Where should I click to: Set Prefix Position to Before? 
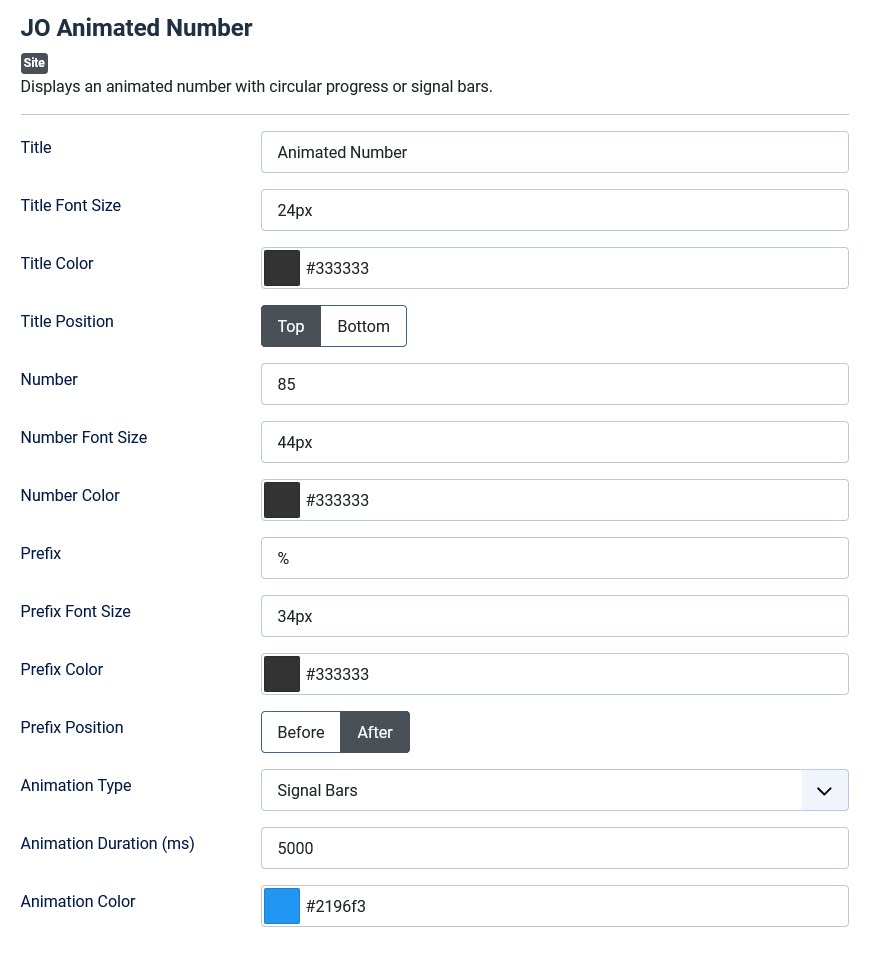pos(301,732)
